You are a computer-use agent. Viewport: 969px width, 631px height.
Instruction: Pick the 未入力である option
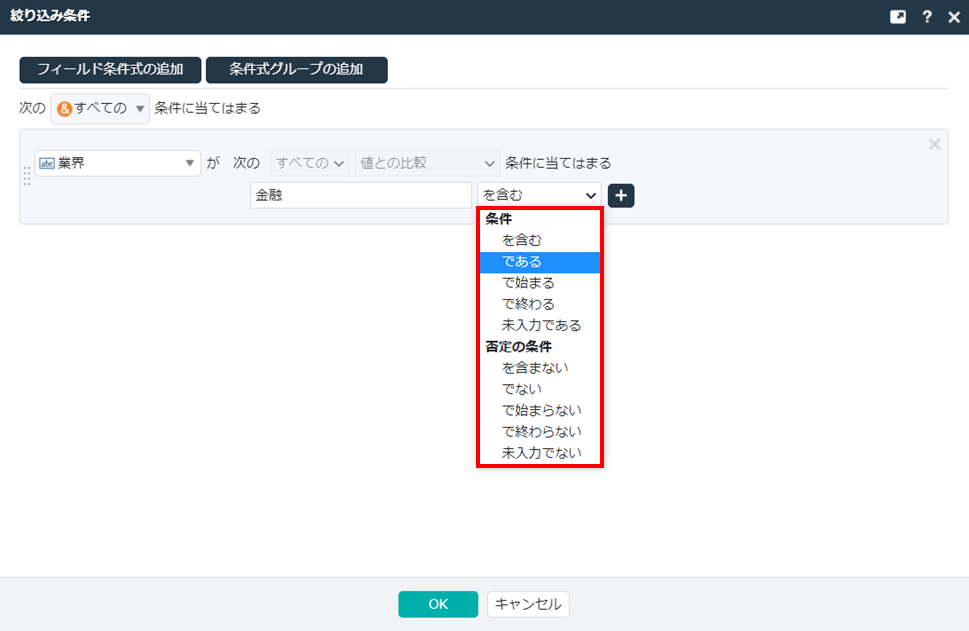tap(541, 325)
